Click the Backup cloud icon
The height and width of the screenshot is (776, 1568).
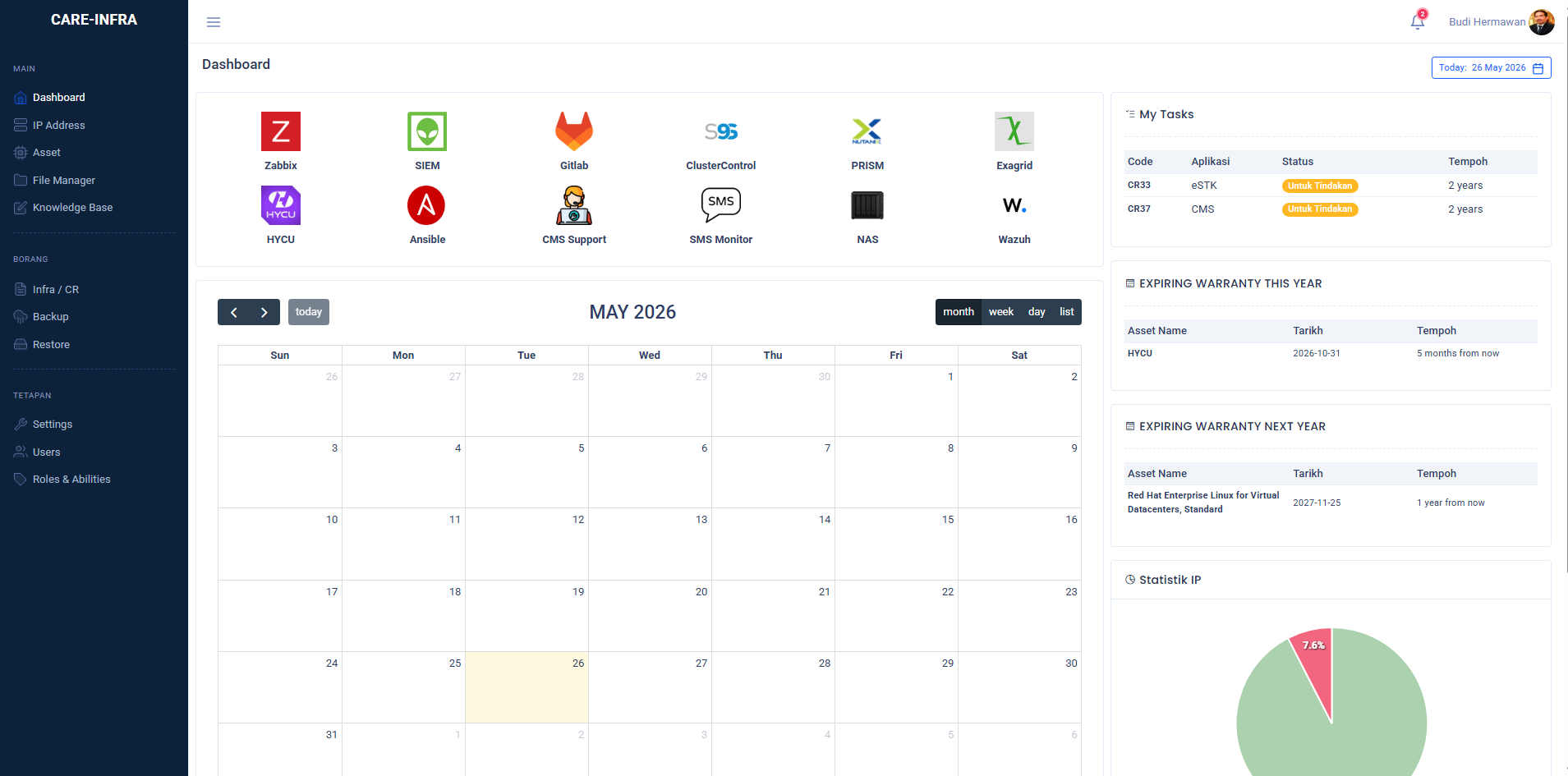[21, 317]
